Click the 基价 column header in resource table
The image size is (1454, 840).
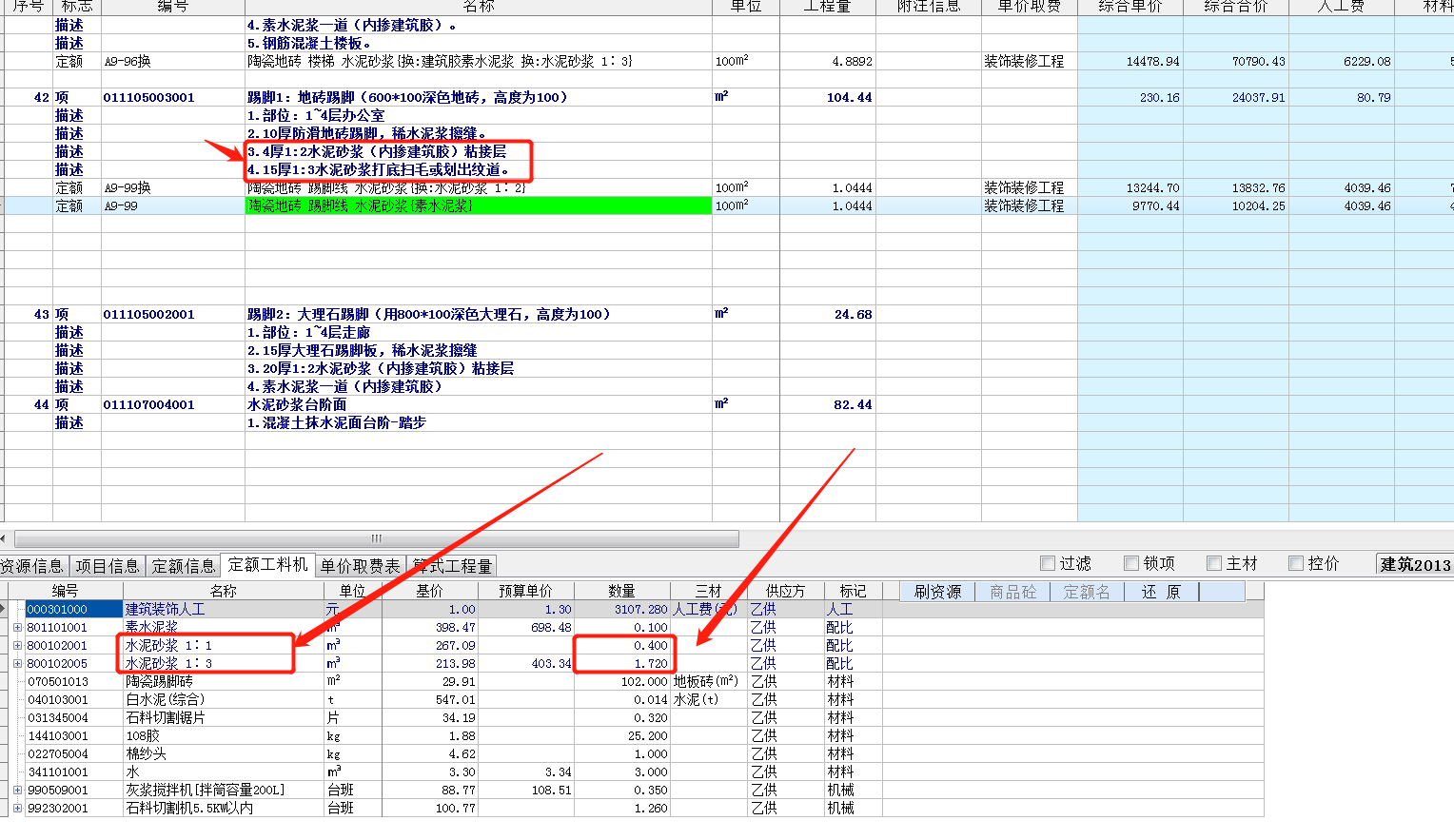tap(429, 592)
